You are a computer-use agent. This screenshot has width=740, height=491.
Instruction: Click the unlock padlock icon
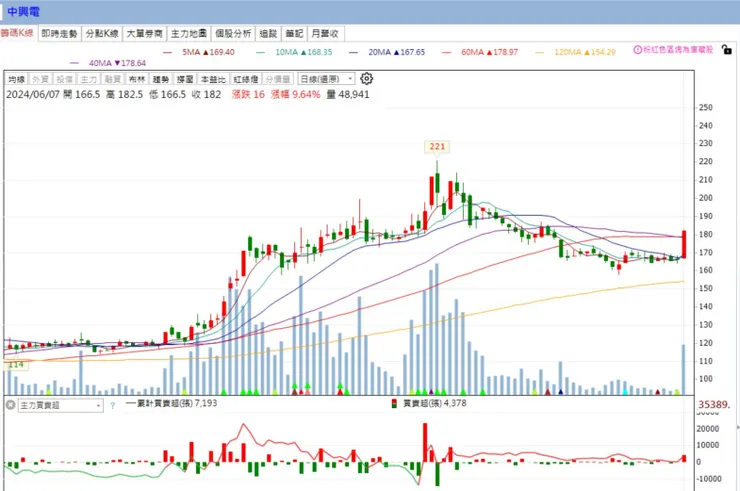click(727, 49)
